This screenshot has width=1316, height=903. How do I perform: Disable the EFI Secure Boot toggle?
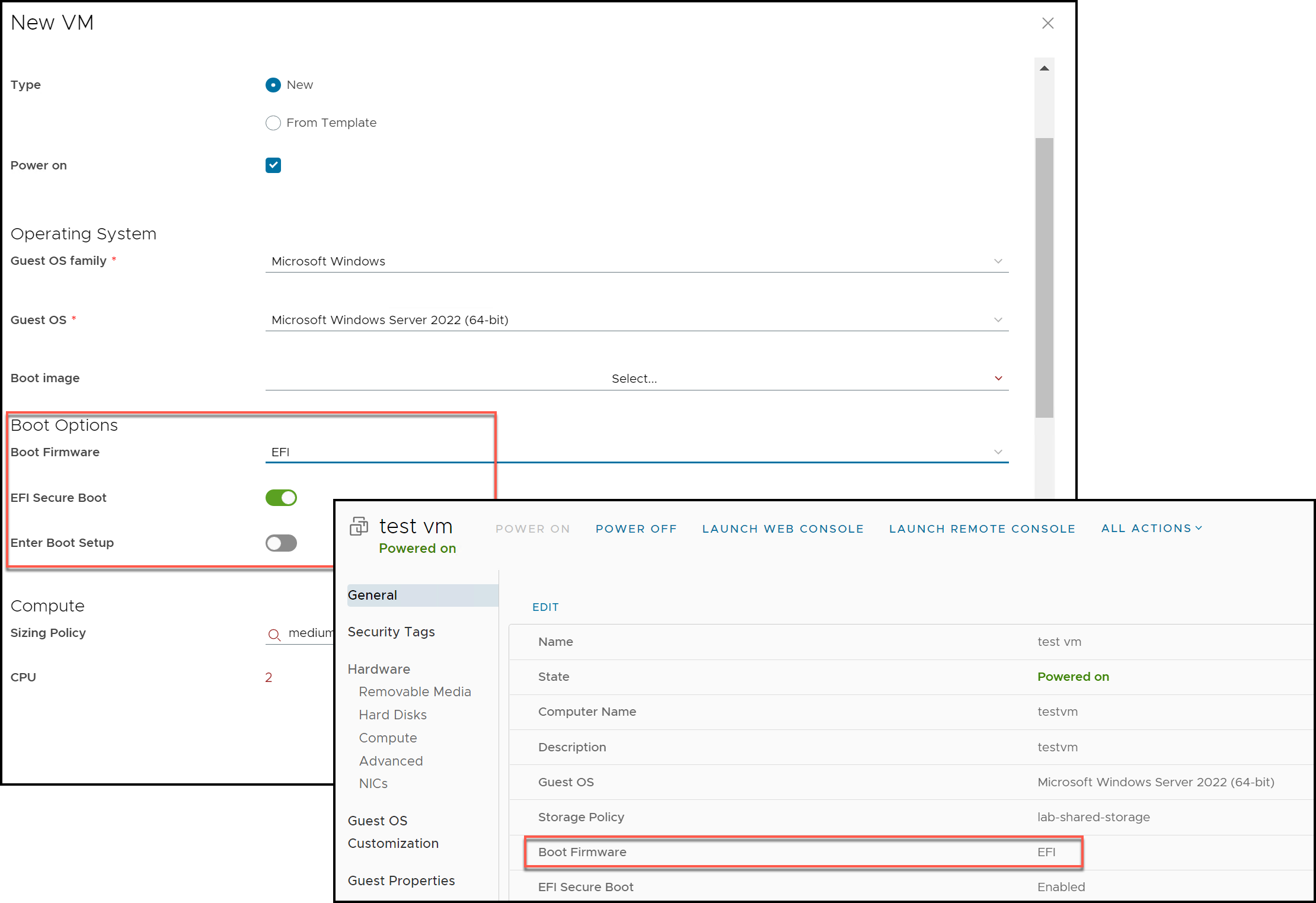coord(281,498)
